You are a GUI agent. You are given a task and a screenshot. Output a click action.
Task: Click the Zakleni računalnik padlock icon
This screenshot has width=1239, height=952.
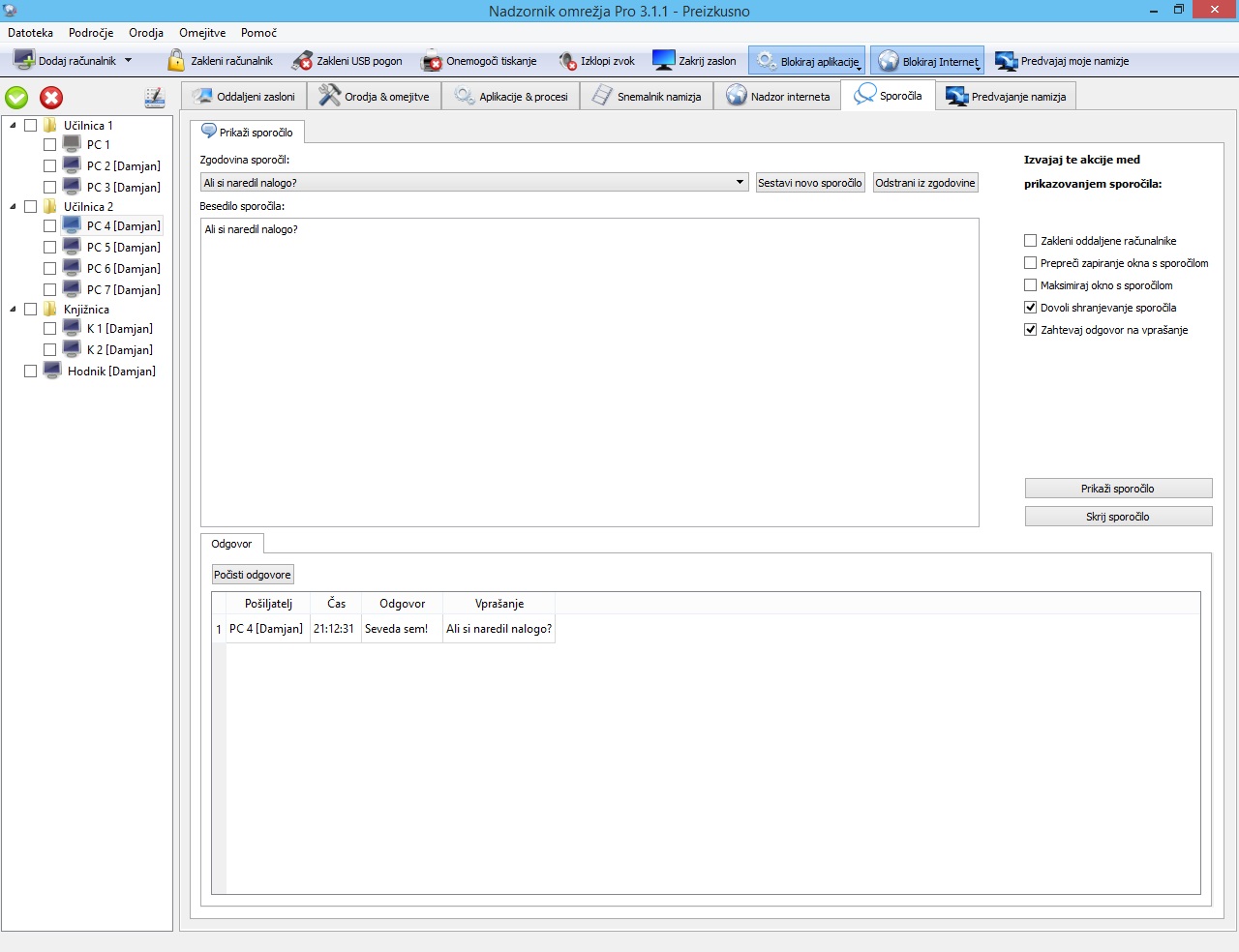click(x=176, y=61)
